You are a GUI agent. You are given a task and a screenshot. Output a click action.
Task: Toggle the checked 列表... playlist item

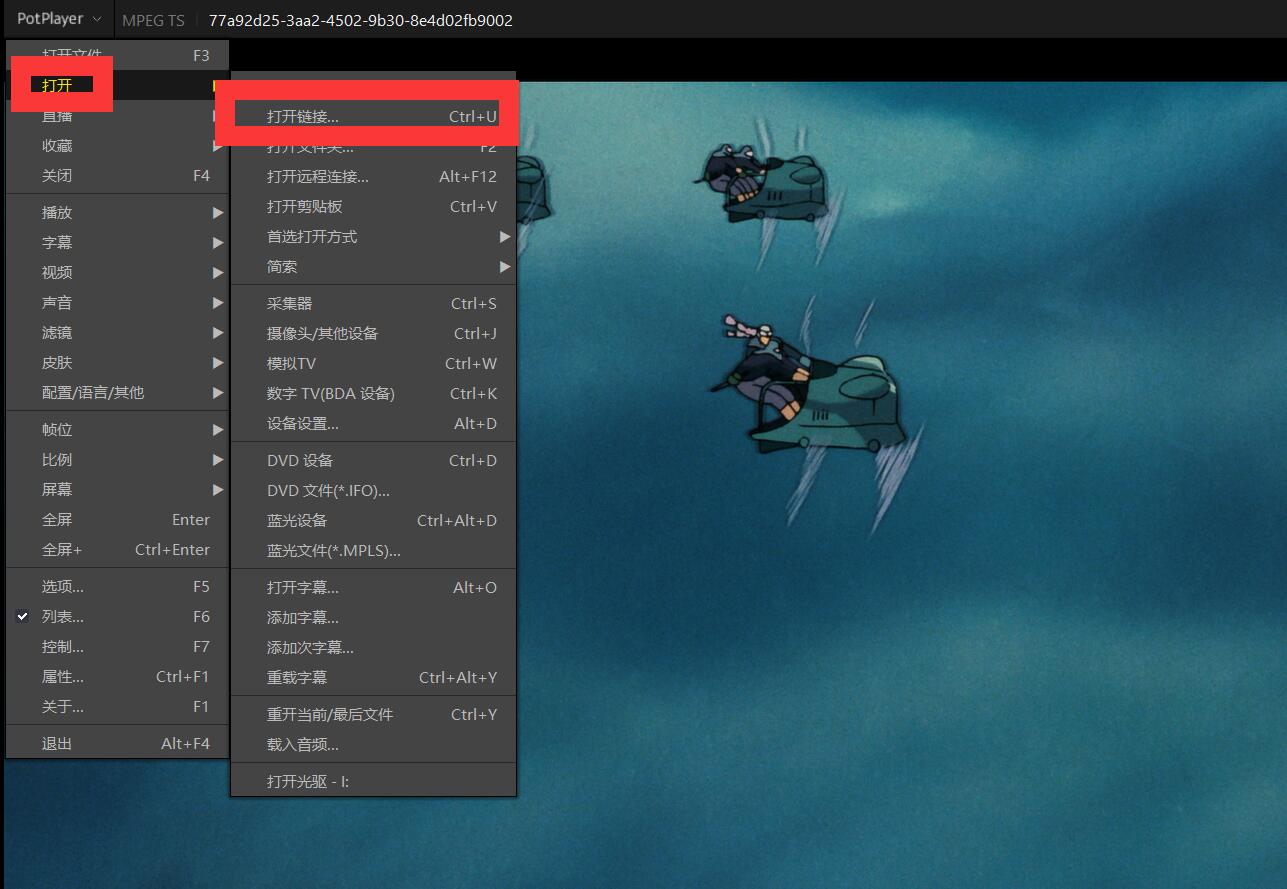(118, 617)
